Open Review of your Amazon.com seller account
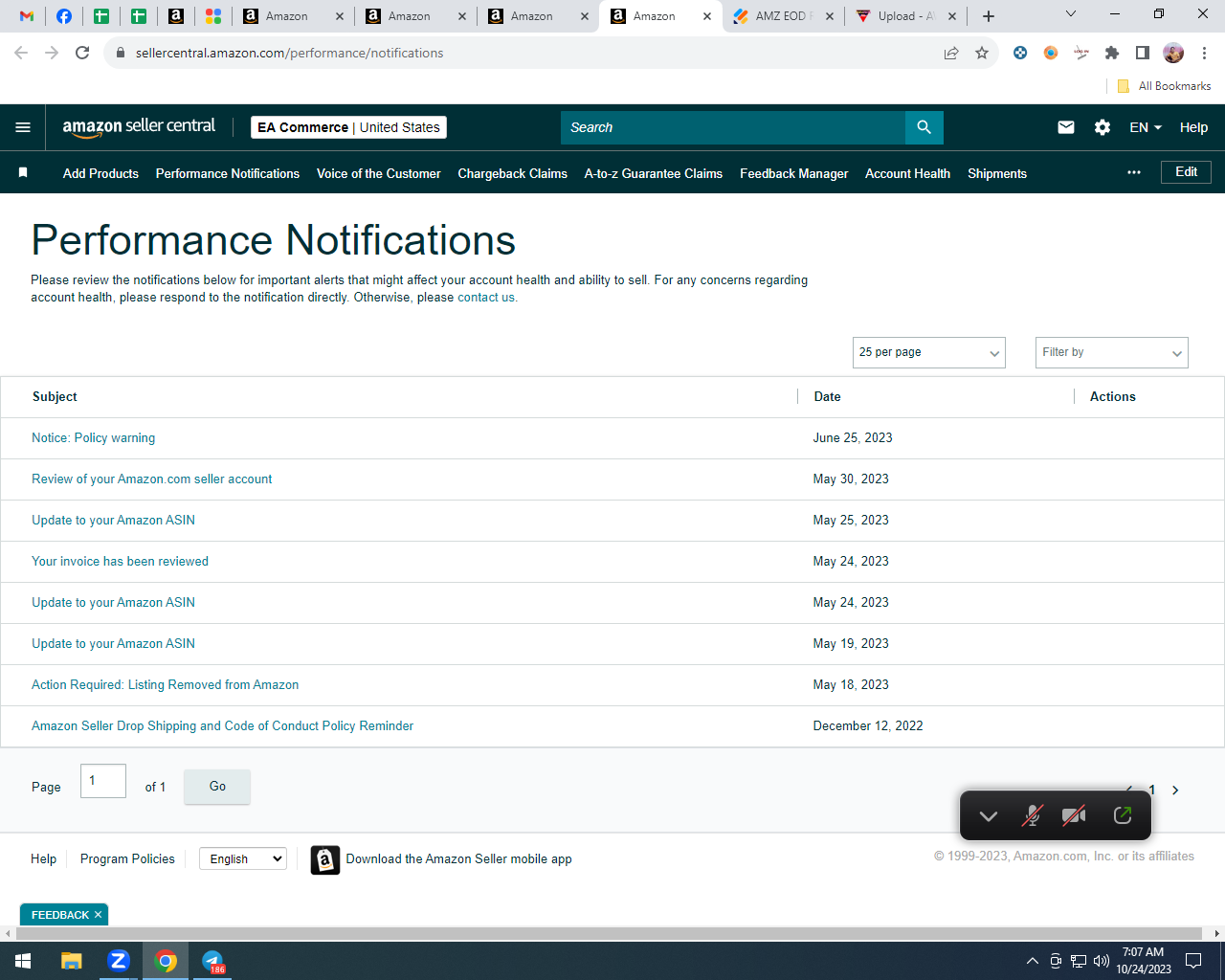 151,479
